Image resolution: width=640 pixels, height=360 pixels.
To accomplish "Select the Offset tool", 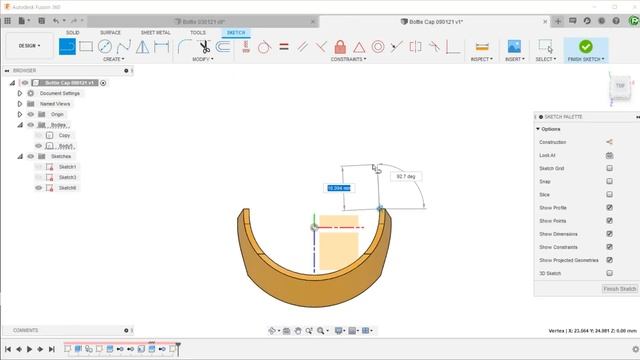I will (x=223, y=47).
